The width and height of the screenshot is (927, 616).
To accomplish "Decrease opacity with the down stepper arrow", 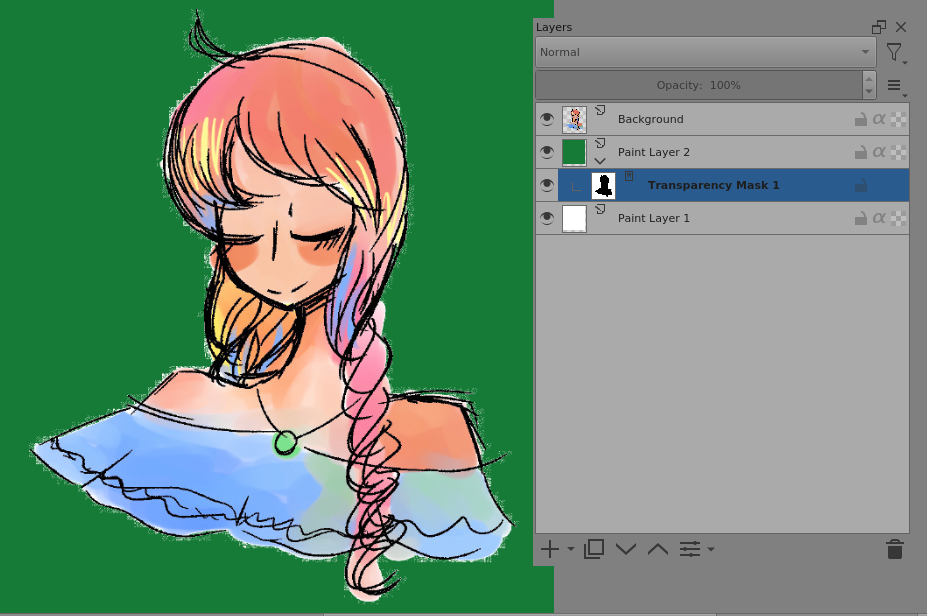I will click(868, 92).
